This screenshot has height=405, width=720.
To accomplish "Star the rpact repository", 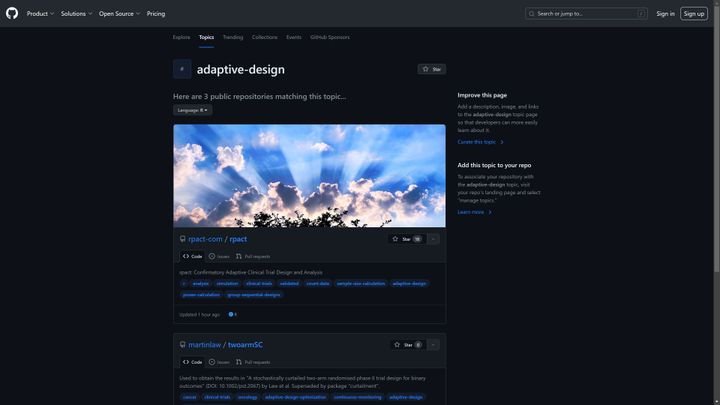I will click(407, 239).
